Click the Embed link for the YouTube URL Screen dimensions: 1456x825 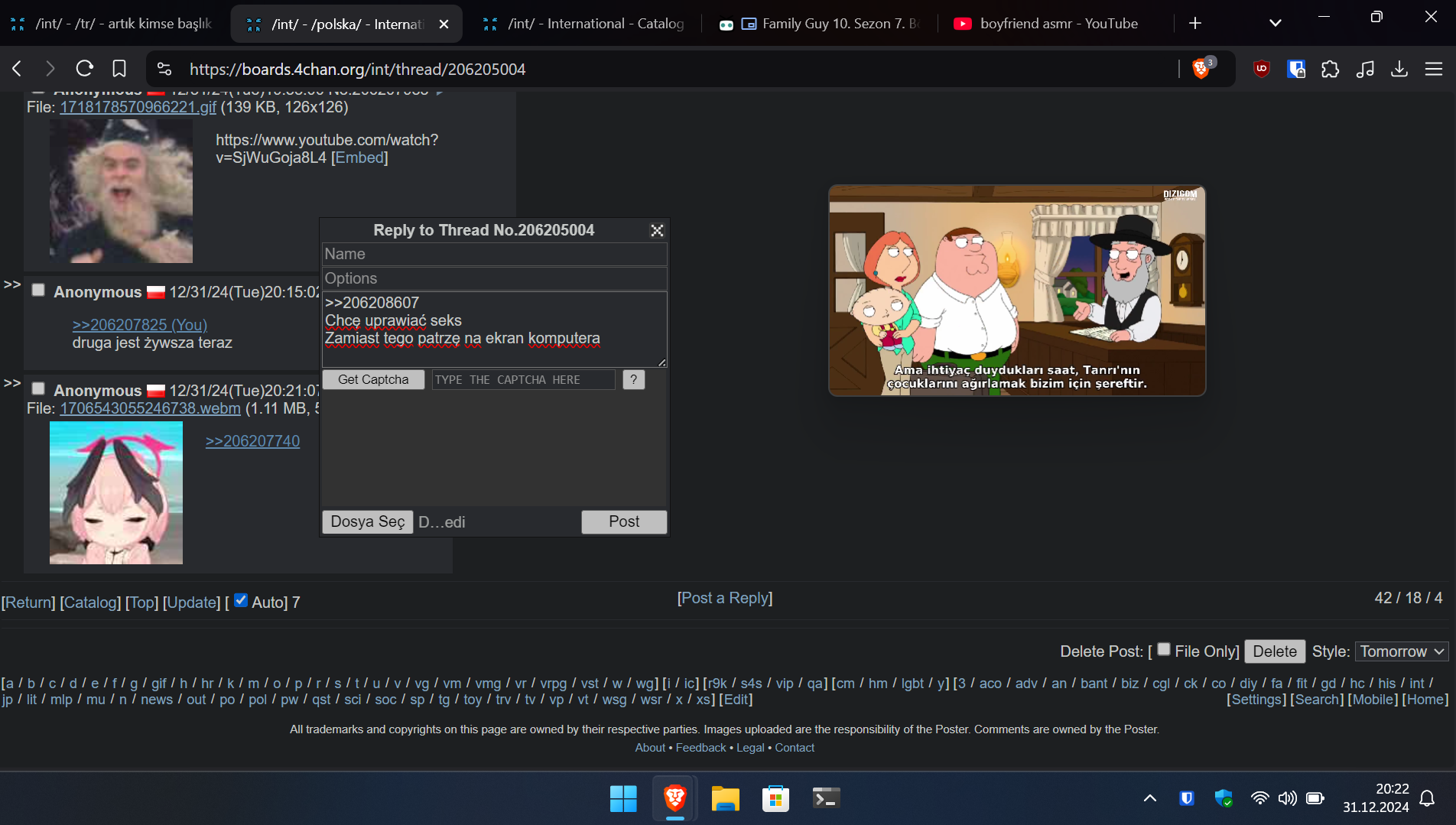click(x=359, y=158)
